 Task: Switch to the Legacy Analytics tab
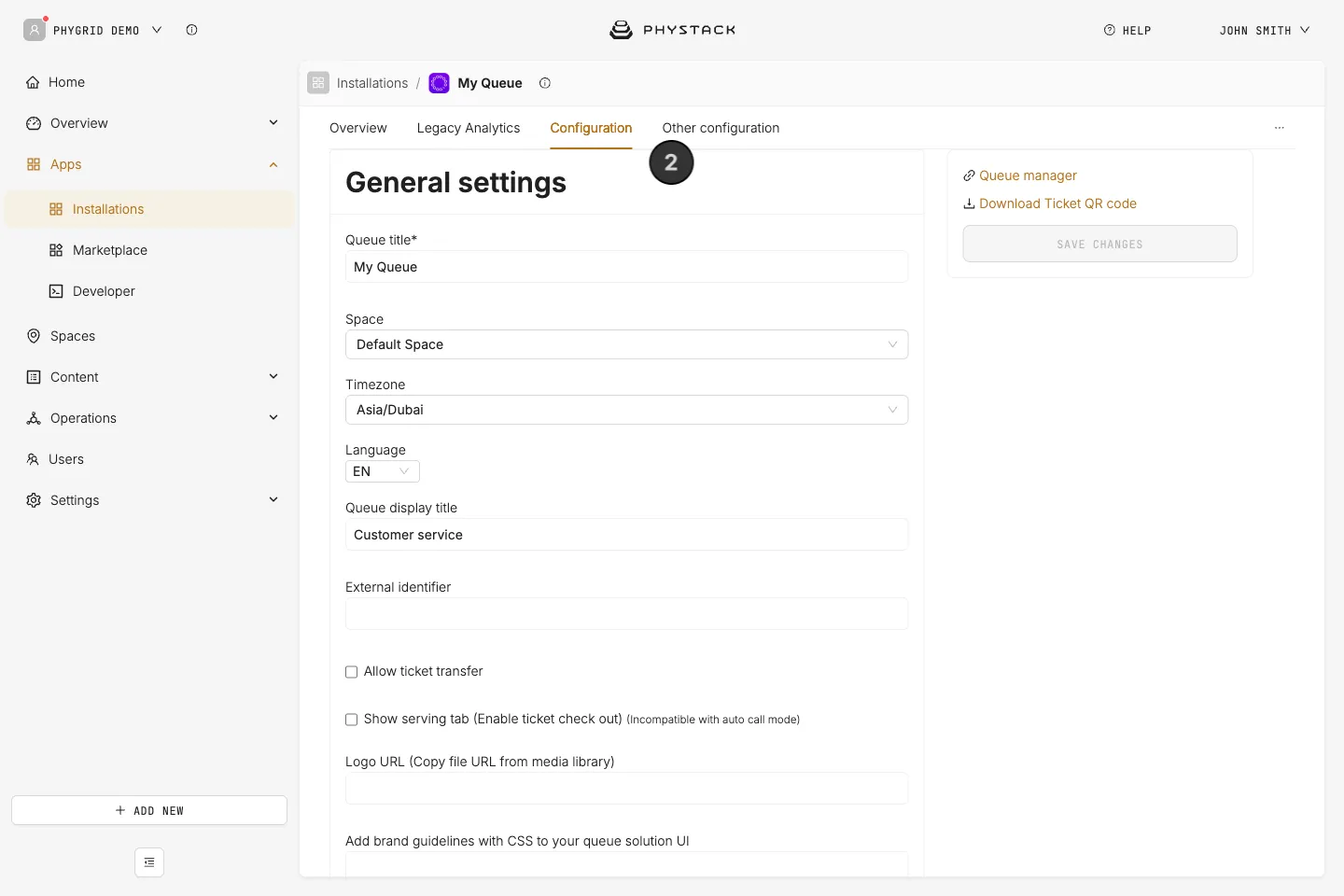469,128
